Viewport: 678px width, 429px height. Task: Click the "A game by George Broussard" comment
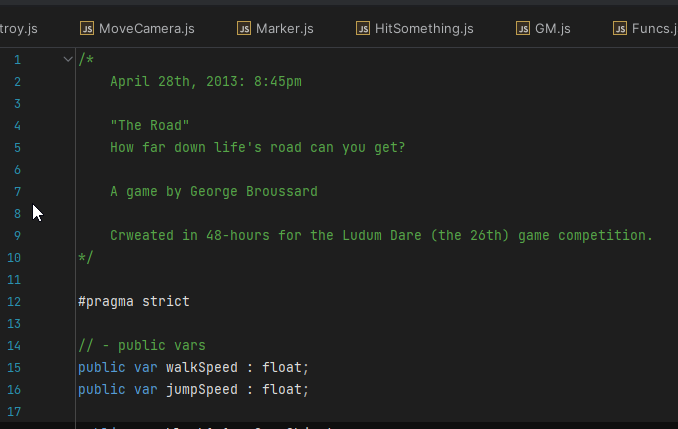(214, 191)
